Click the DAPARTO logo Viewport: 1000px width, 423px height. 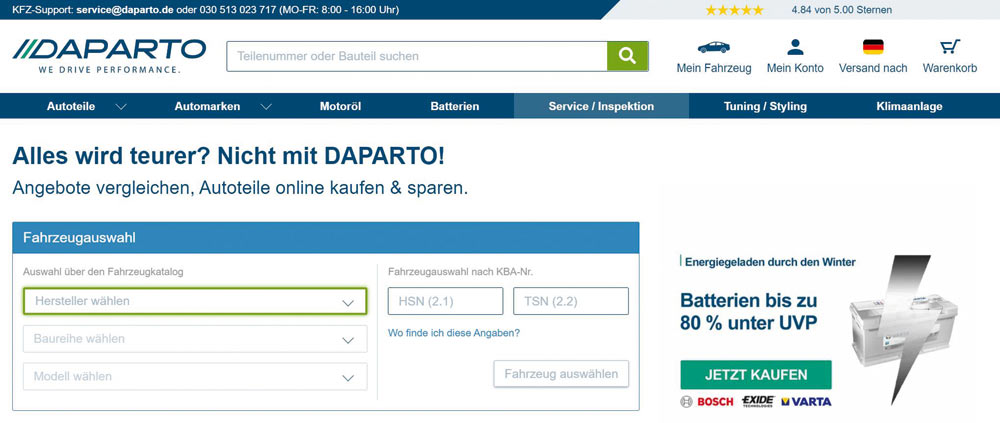(109, 56)
